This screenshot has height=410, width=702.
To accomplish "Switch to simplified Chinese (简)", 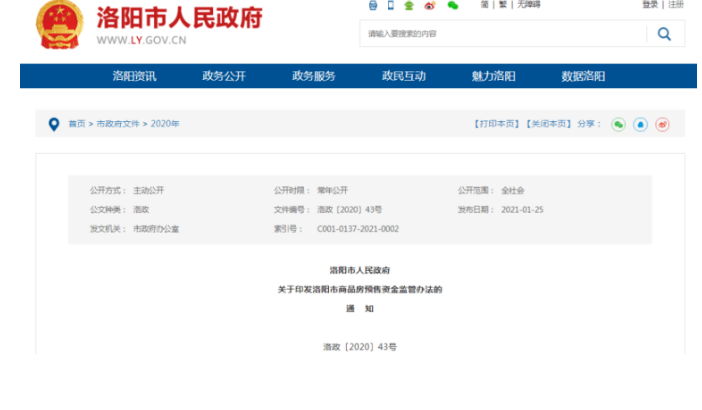I will (x=484, y=5).
